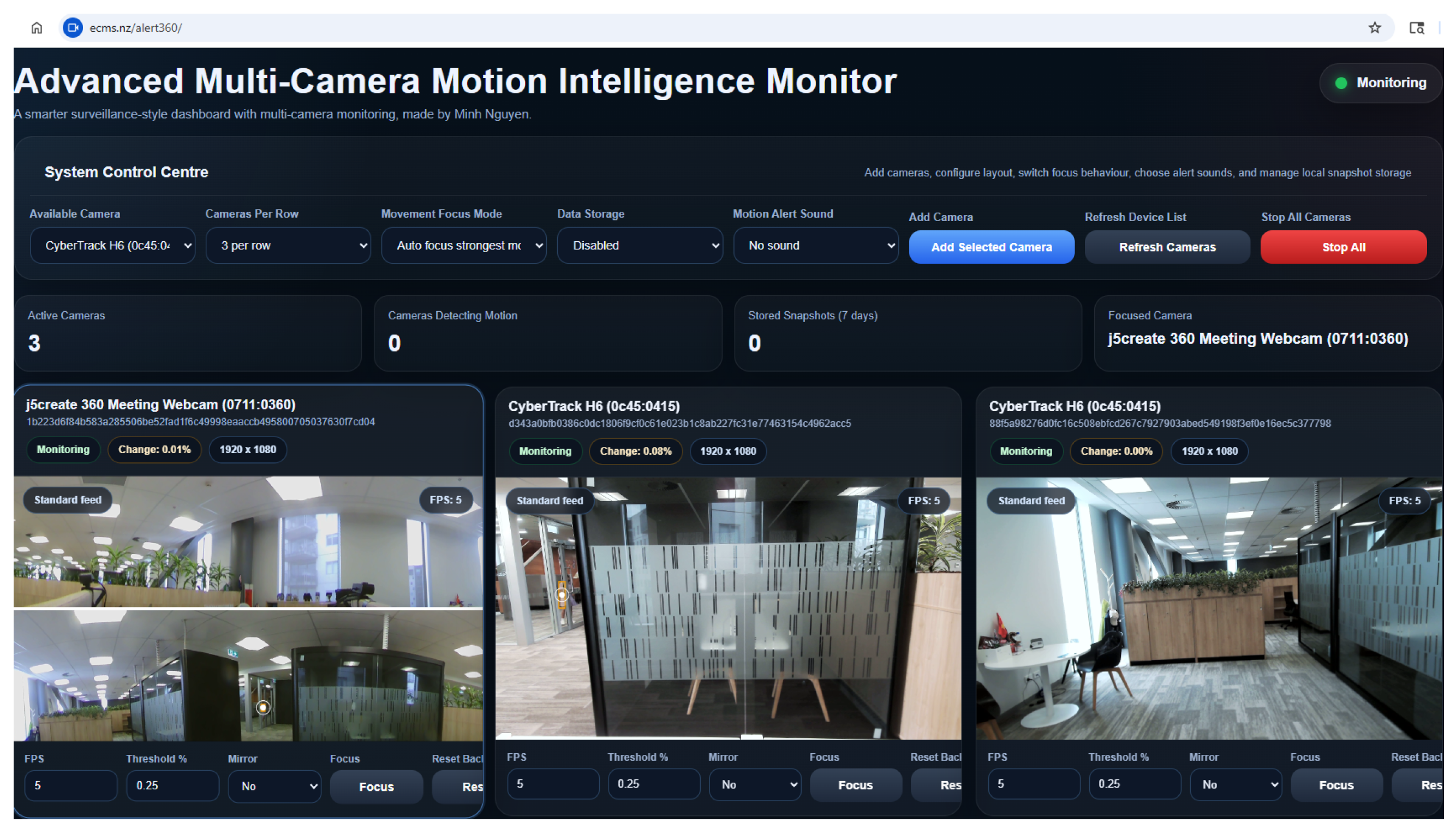This screenshot has height=828, width=1456.
Task: Click Threshold % field on right CyberTrack card
Action: 1135,784
